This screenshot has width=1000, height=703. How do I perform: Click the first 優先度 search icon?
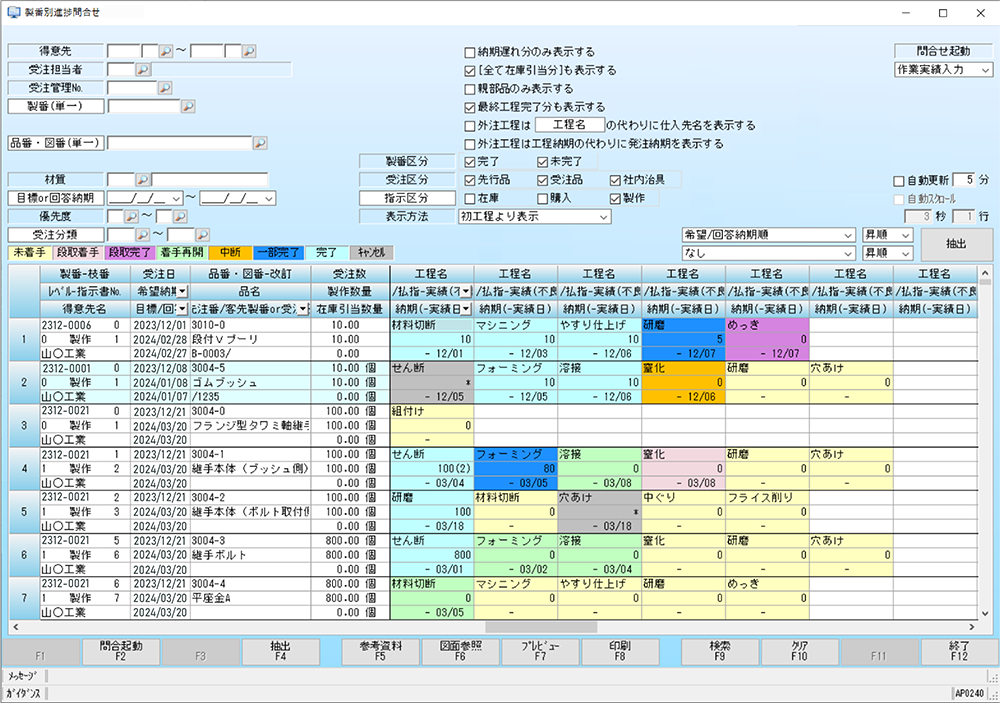click(x=130, y=216)
